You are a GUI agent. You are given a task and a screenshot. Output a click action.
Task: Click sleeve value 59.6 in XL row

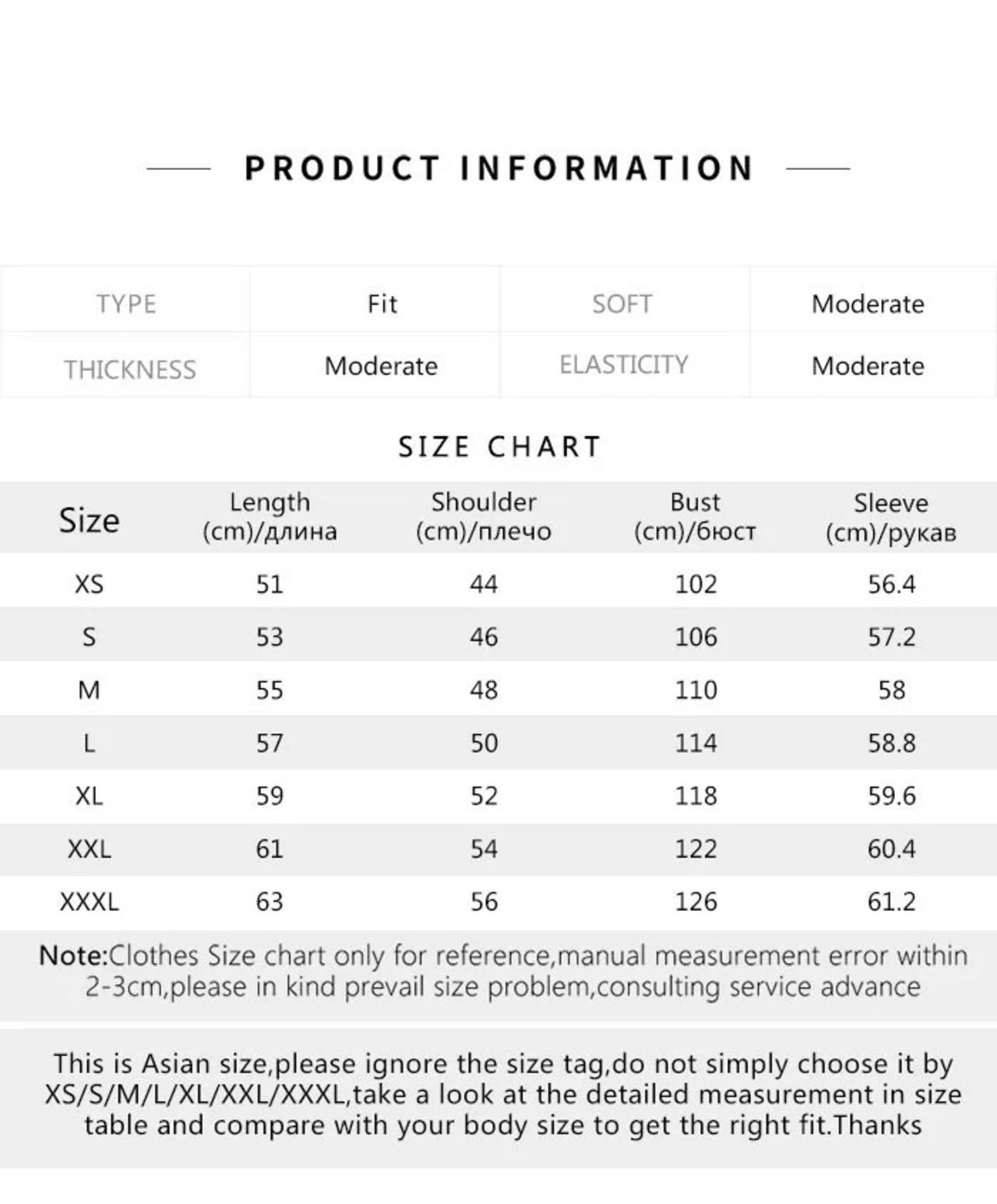pyautogui.click(x=892, y=796)
